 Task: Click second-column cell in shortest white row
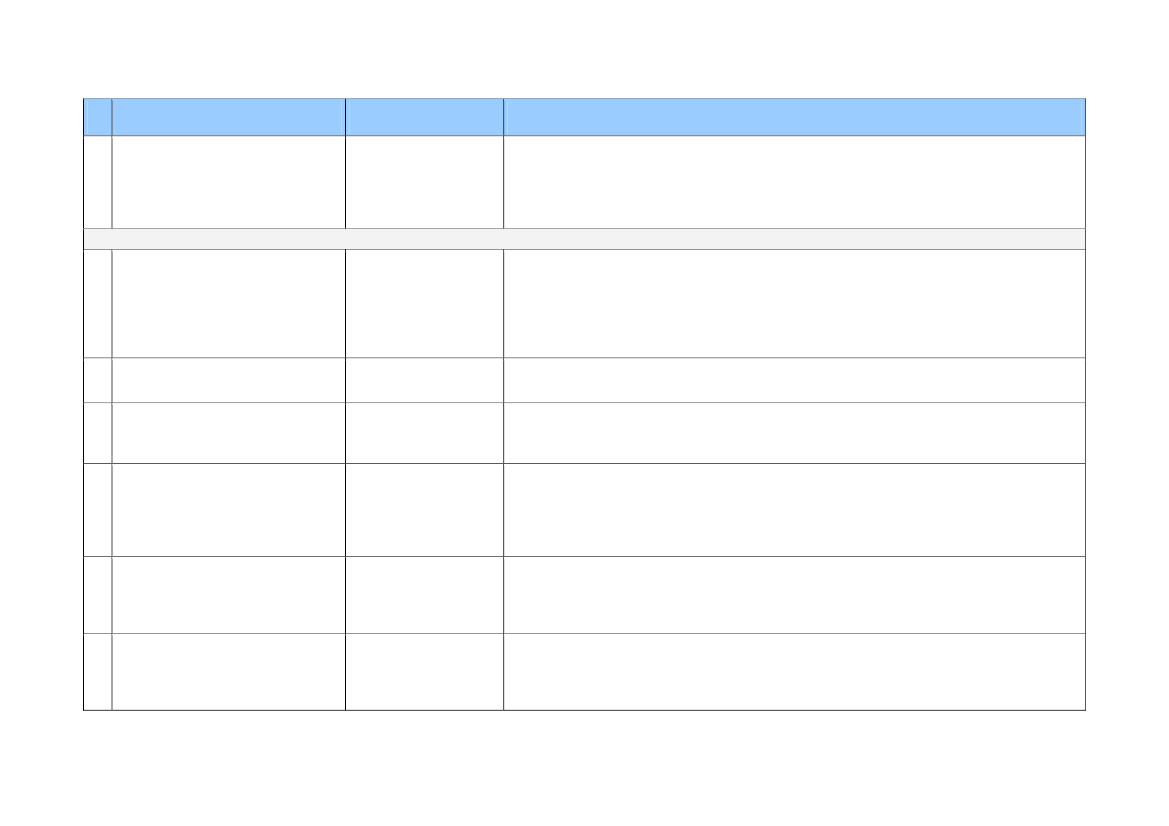tap(228, 380)
